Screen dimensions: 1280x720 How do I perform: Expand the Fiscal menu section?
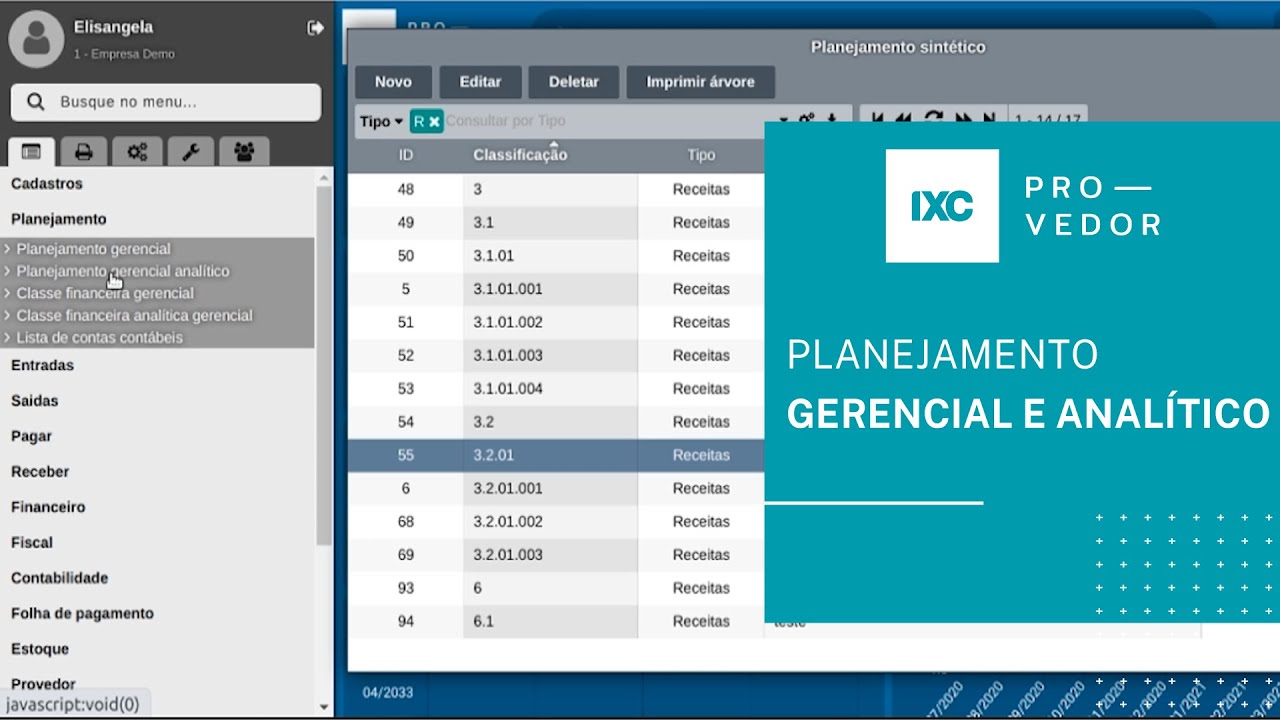[x=32, y=543]
